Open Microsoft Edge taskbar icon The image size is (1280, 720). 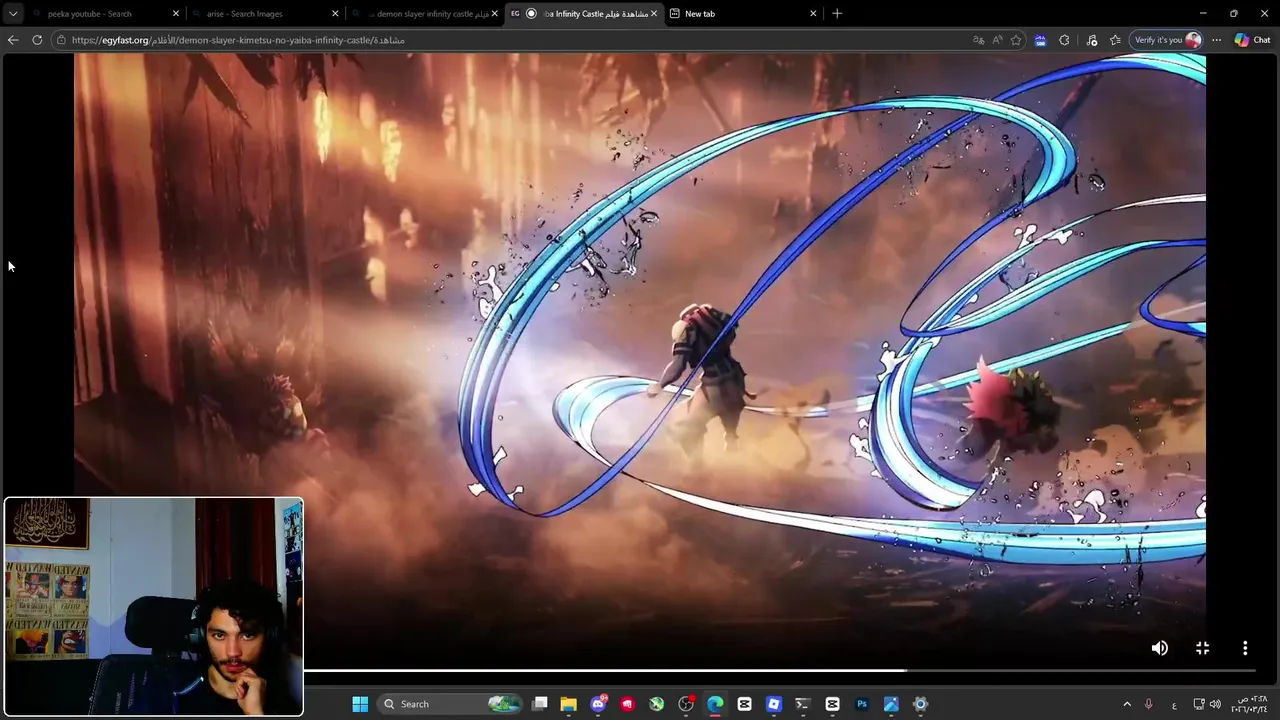click(x=715, y=704)
